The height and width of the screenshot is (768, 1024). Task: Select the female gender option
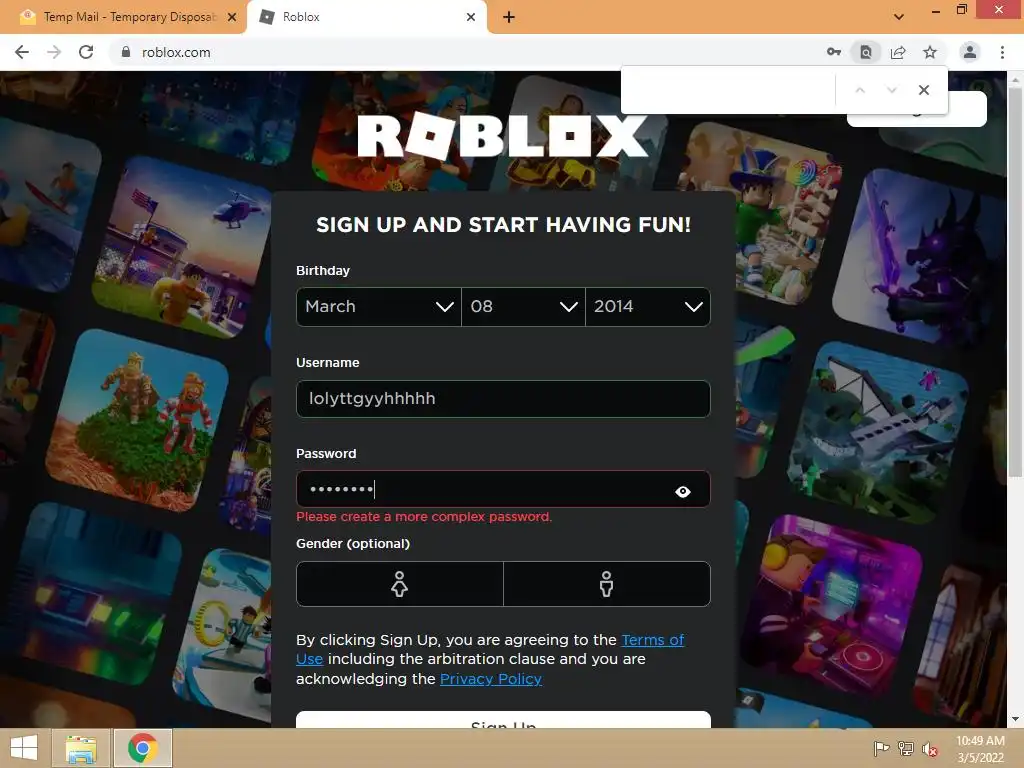[x=400, y=584]
